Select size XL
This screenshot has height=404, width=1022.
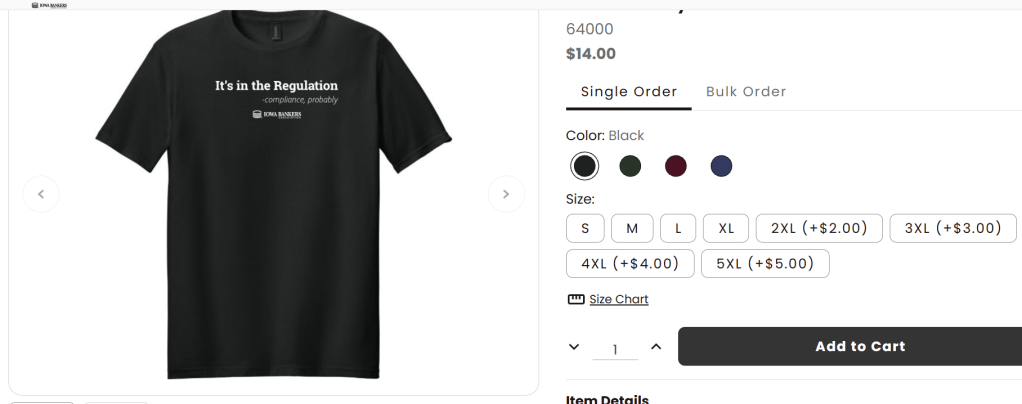coord(726,228)
